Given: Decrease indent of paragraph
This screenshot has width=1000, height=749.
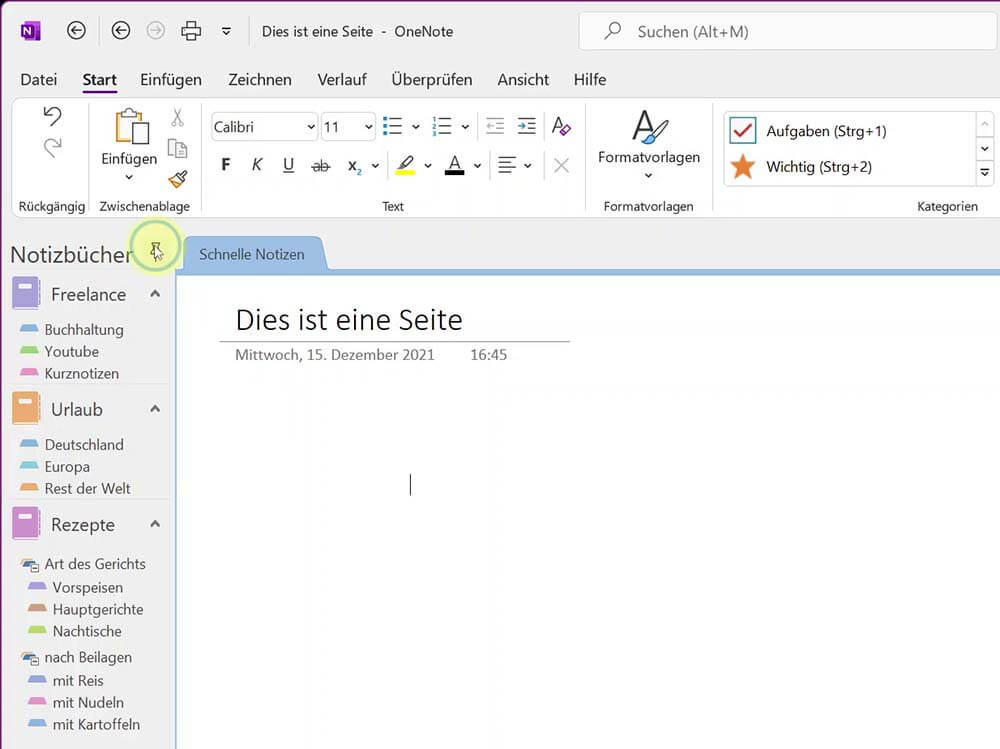Looking at the screenshot, I should pyautogui.click(x=495, y=126).
